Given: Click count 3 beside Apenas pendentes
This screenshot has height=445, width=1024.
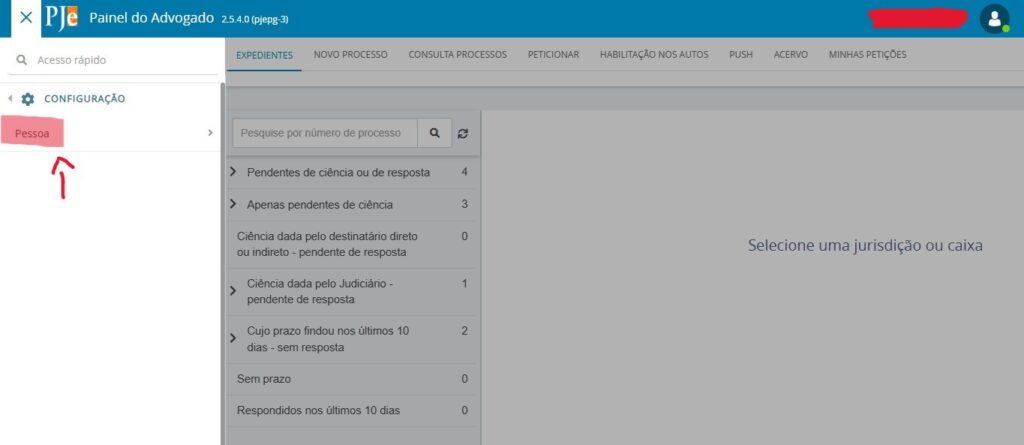Looking at the screenshot, I should [x=464, y=204].
